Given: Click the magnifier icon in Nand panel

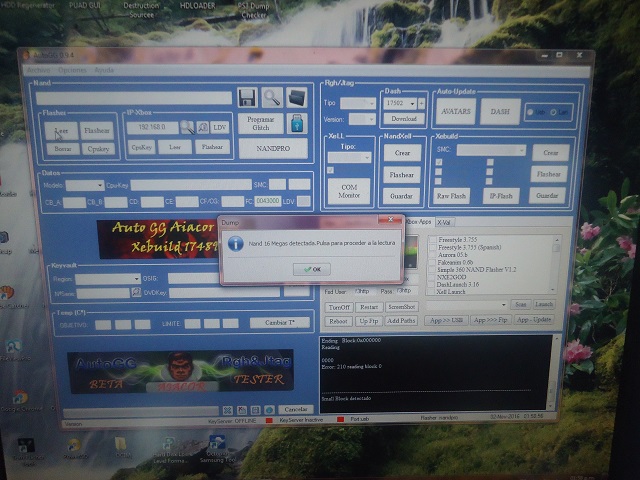Looking at the screenshot, I should (272, 97).
